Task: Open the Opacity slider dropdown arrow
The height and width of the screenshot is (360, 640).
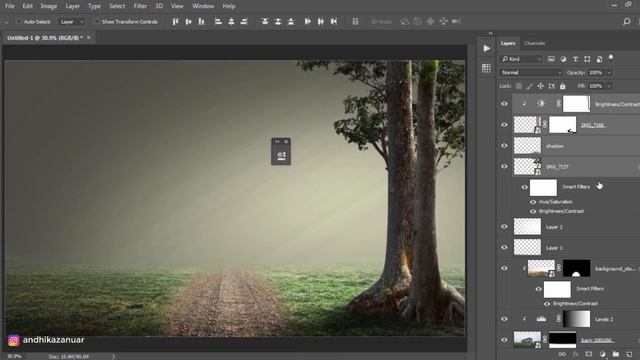Action: point(609,73)
